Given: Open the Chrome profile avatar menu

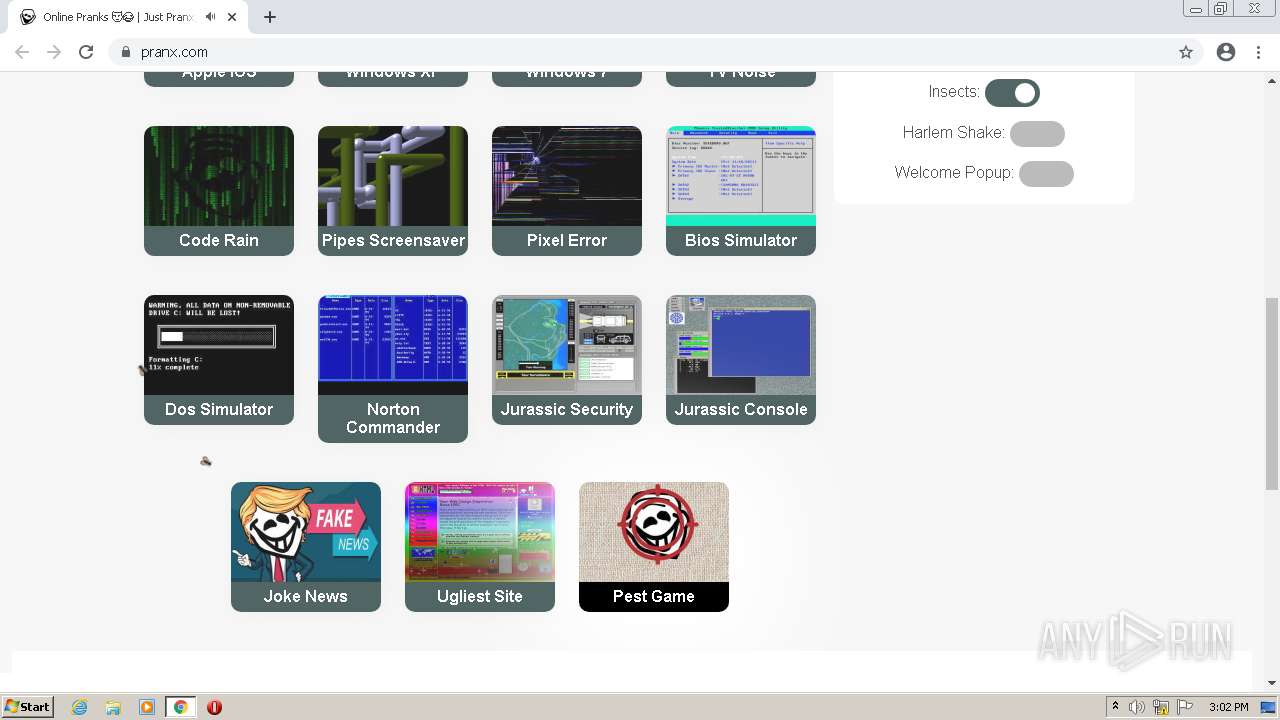Looking at the screenshot, I should point(1226,52).
